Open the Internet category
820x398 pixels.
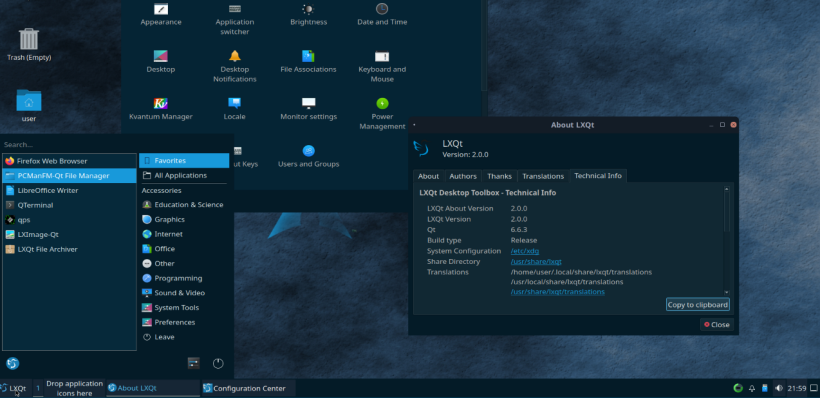pos(184,234)
